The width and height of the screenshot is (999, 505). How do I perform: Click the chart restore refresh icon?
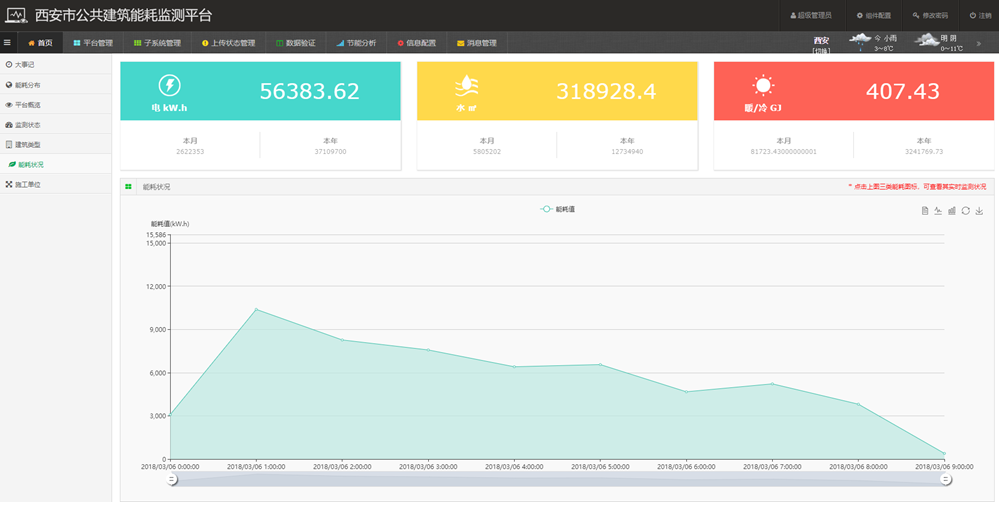click(x=965, y=211)
